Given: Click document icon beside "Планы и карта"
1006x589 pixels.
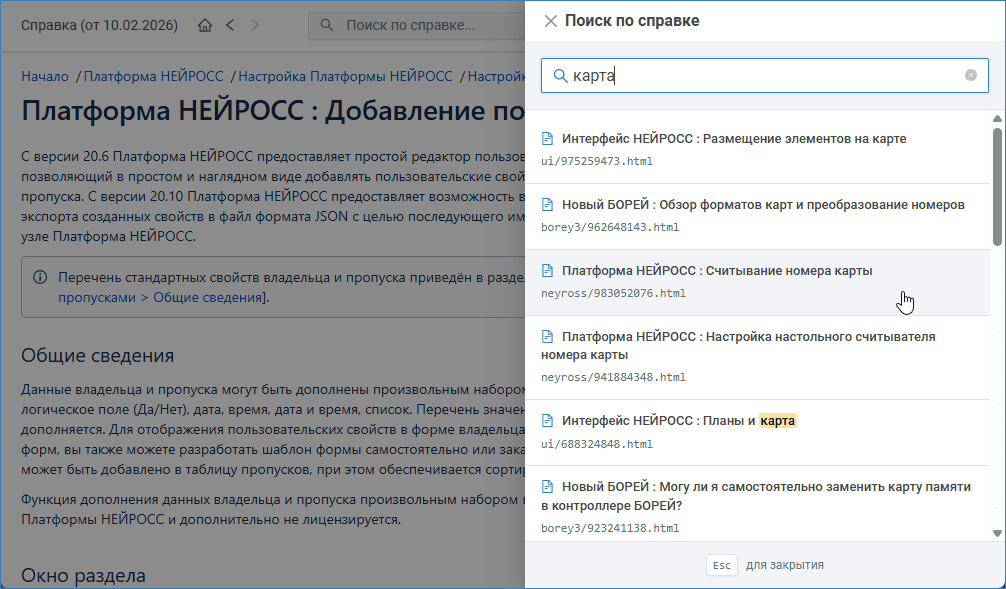Looking at the screenshot, I should (547, 421).
